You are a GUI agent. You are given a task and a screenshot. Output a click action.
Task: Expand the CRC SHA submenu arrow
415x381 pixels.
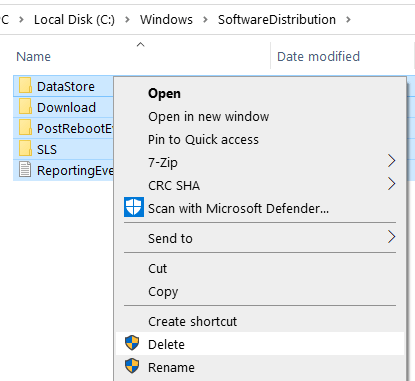coord(392,184)
